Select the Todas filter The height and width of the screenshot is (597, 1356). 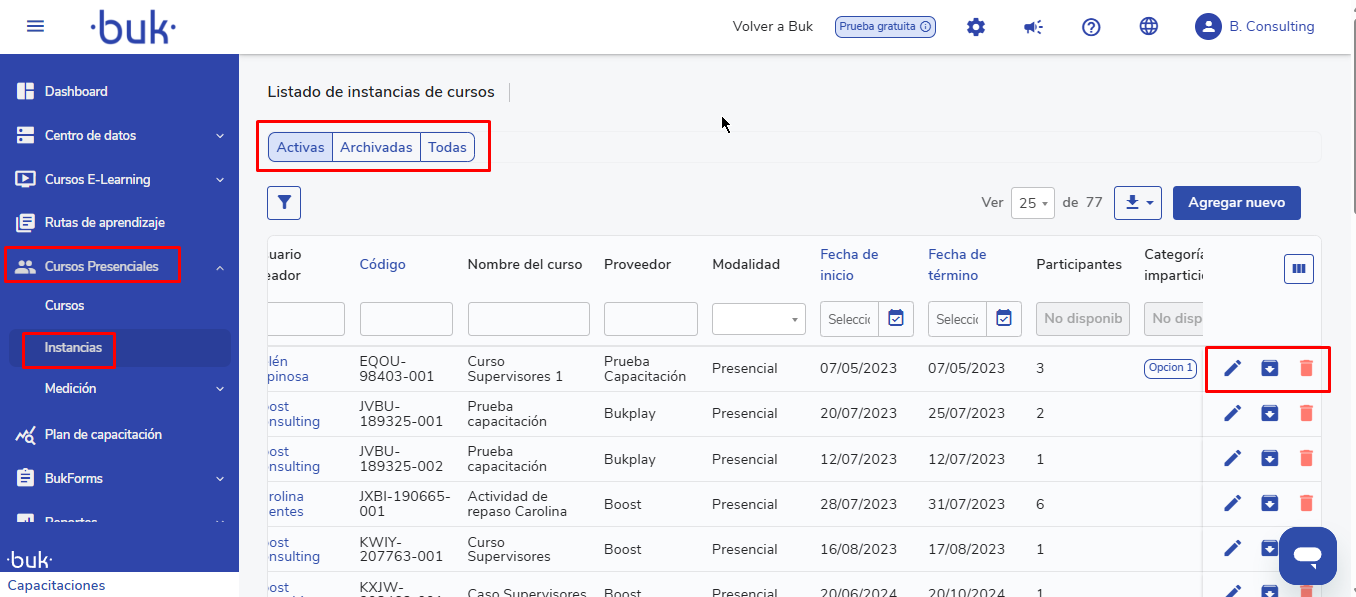tap(447, 147)
